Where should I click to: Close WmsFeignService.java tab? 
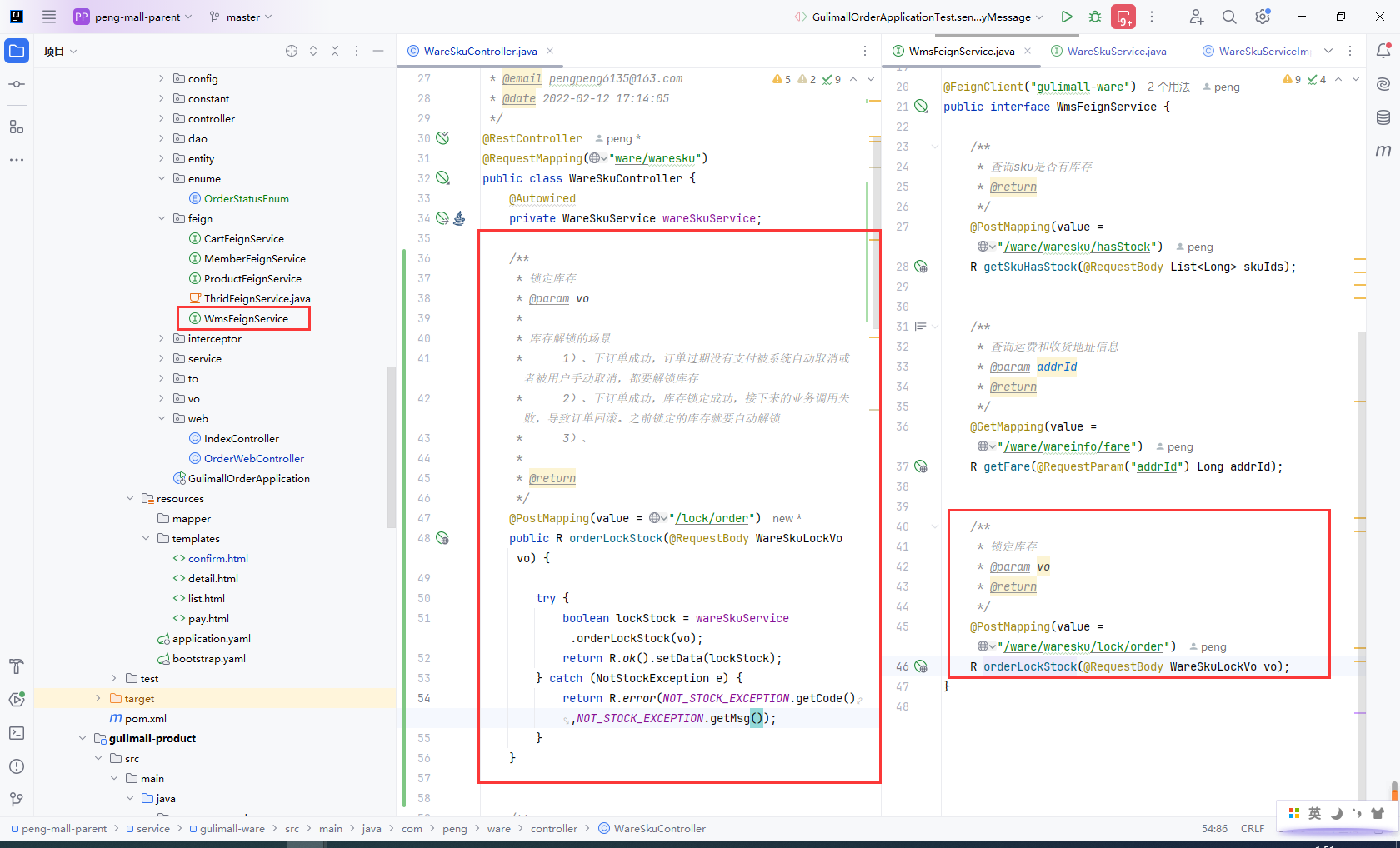click(x=1027, y=51)
